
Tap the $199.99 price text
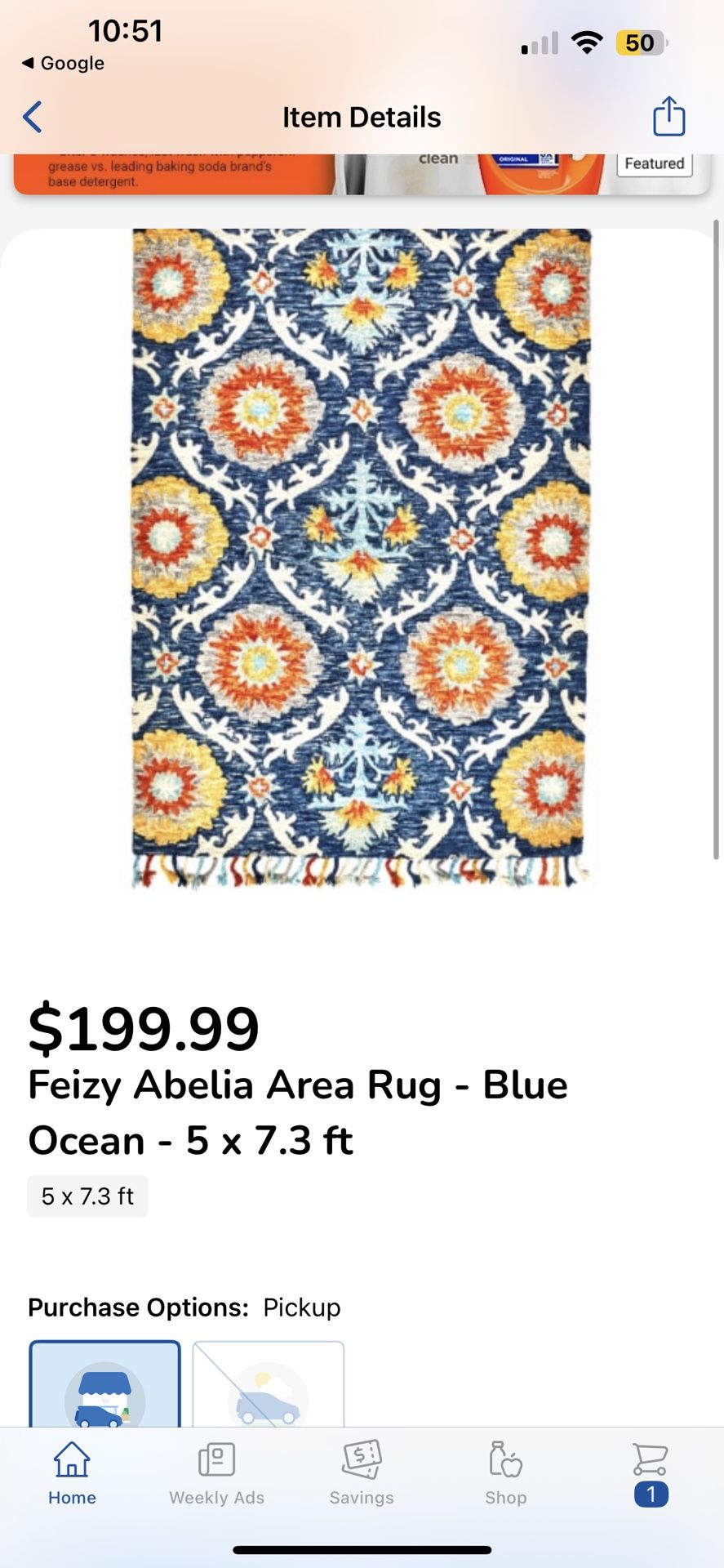(144, 1028)
